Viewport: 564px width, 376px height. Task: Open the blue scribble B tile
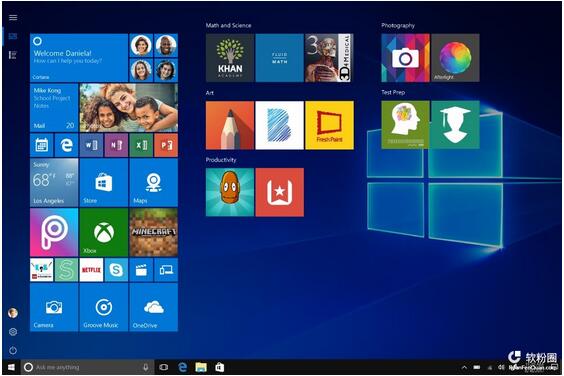[279, 125]
